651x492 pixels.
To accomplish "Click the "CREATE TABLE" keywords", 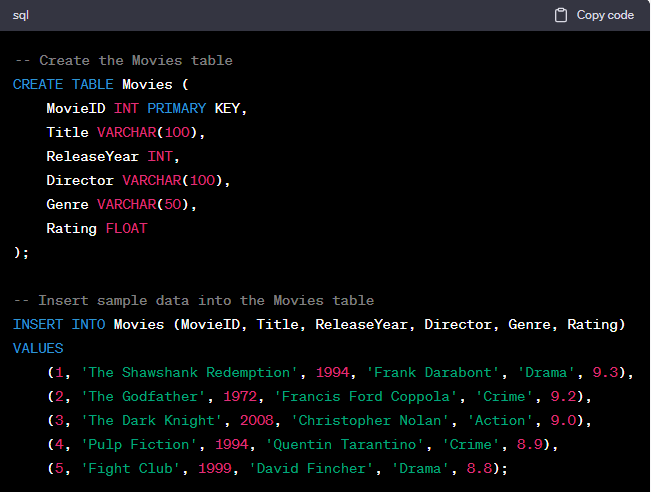I will (x=63, y=85).
